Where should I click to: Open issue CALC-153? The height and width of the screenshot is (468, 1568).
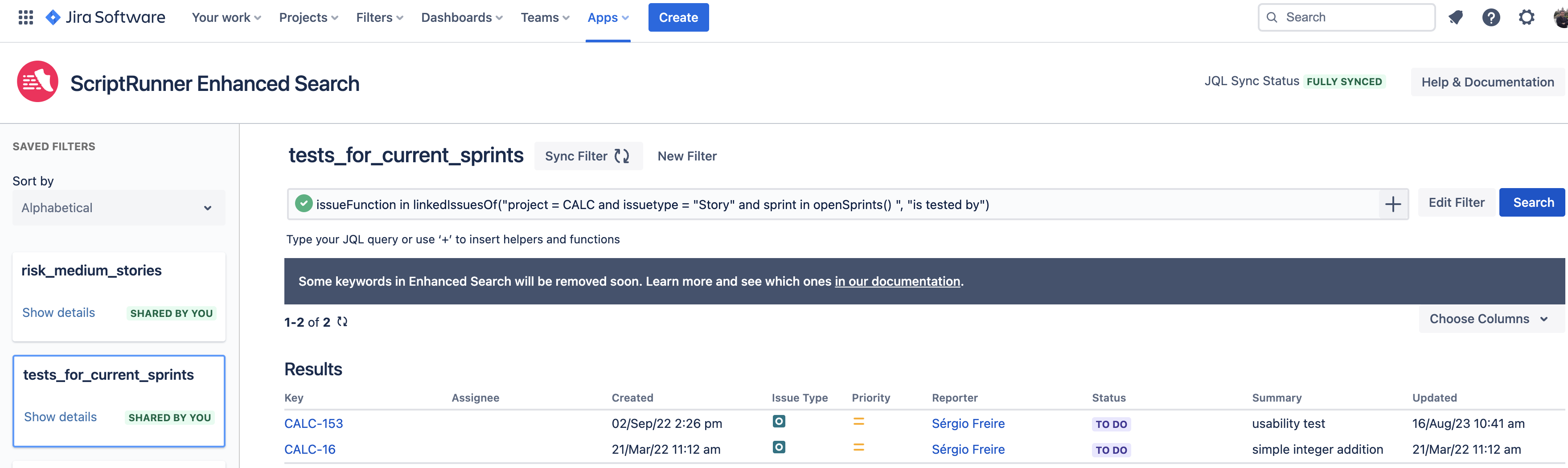click(313, 423)
